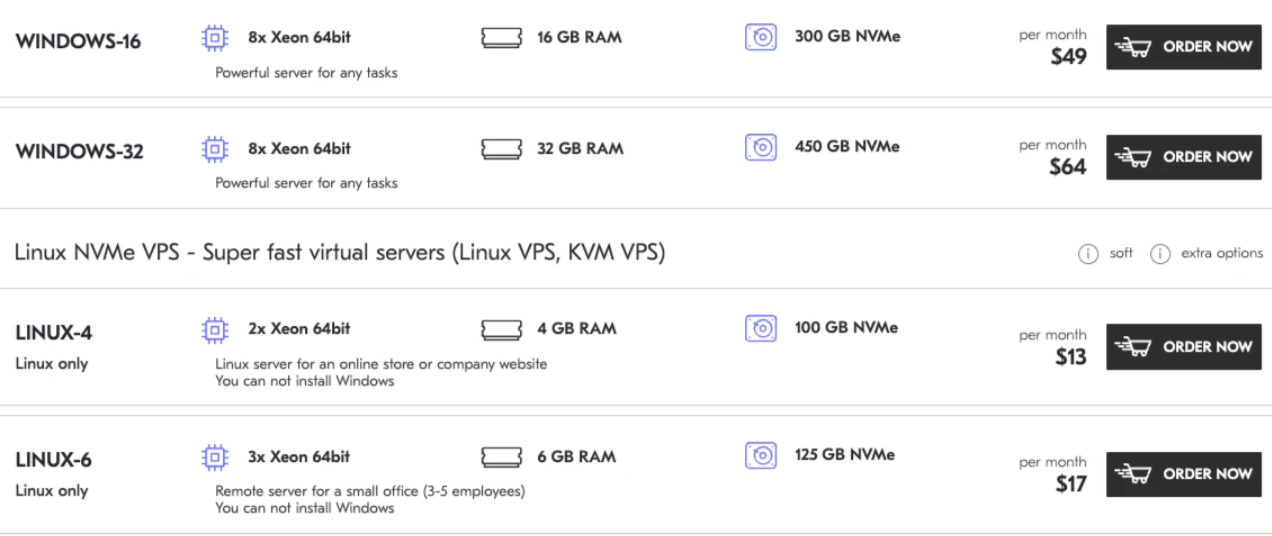The height and width of the screenshot is (536, 1272).
Task: Select the WINDOWS-32 plan name
Action: click(x=80, y=152)
